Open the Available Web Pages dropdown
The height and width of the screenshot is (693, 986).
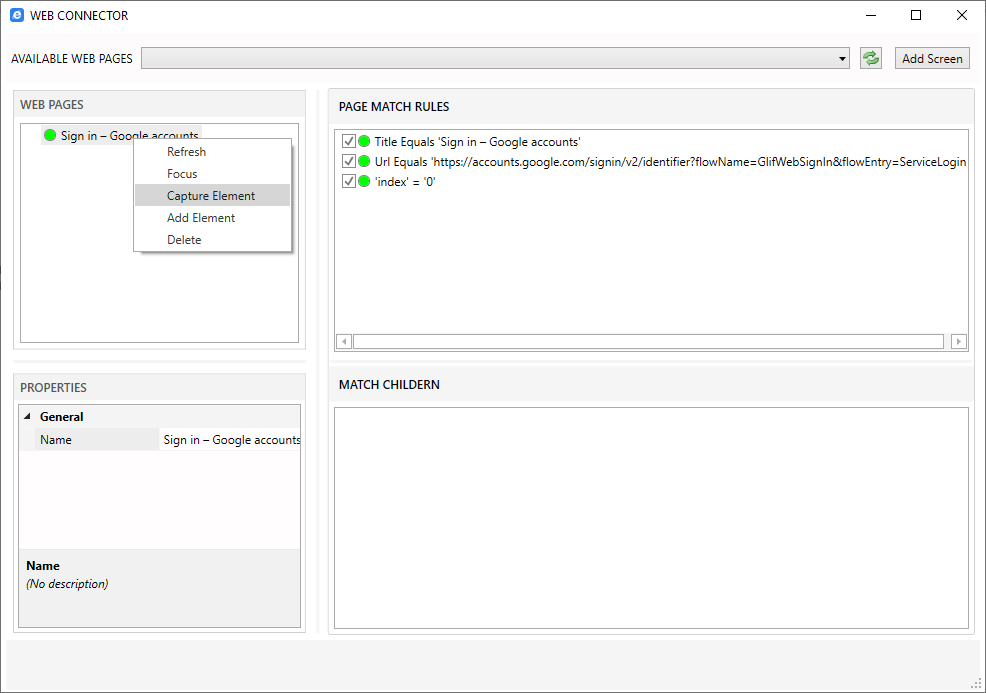(x=840, y=58)
